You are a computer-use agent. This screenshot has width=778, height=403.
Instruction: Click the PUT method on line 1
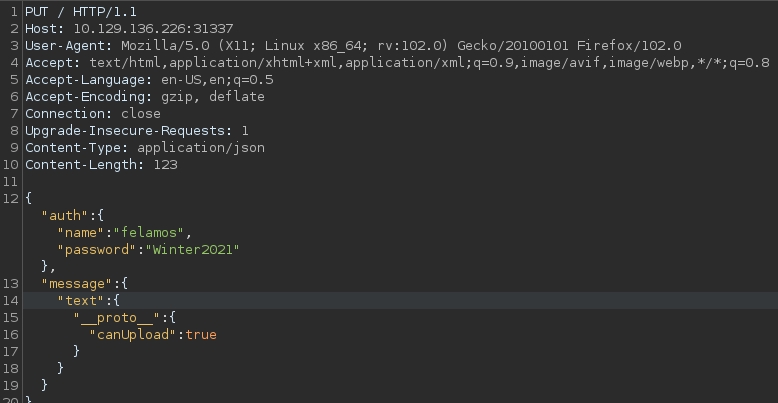38,10
